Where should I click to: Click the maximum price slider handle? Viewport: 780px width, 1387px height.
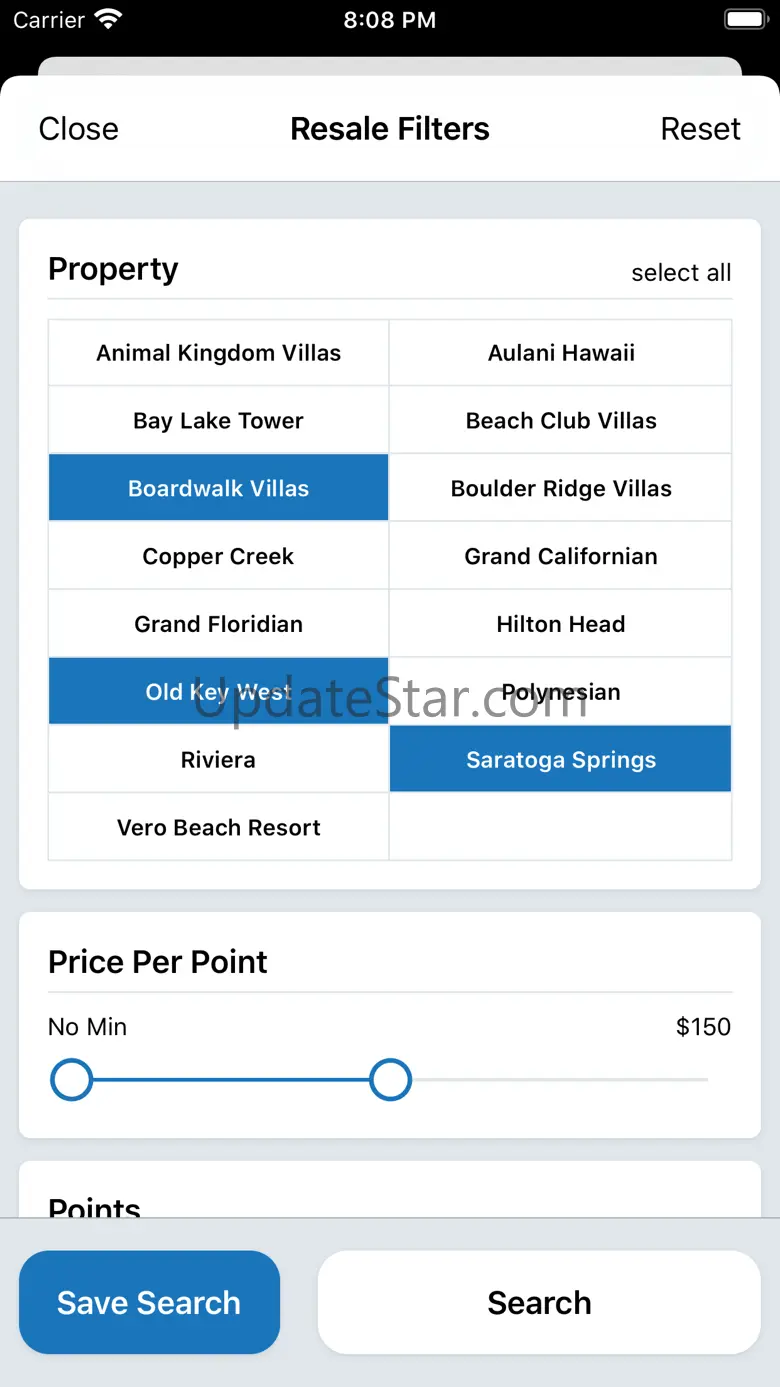(390, 1080)
